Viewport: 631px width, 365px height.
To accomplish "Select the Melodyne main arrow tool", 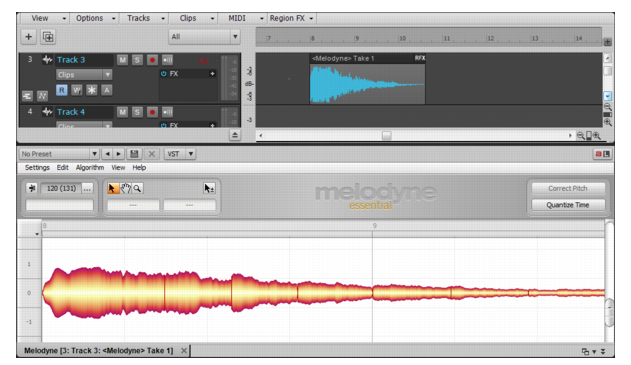I will point(113,188).
